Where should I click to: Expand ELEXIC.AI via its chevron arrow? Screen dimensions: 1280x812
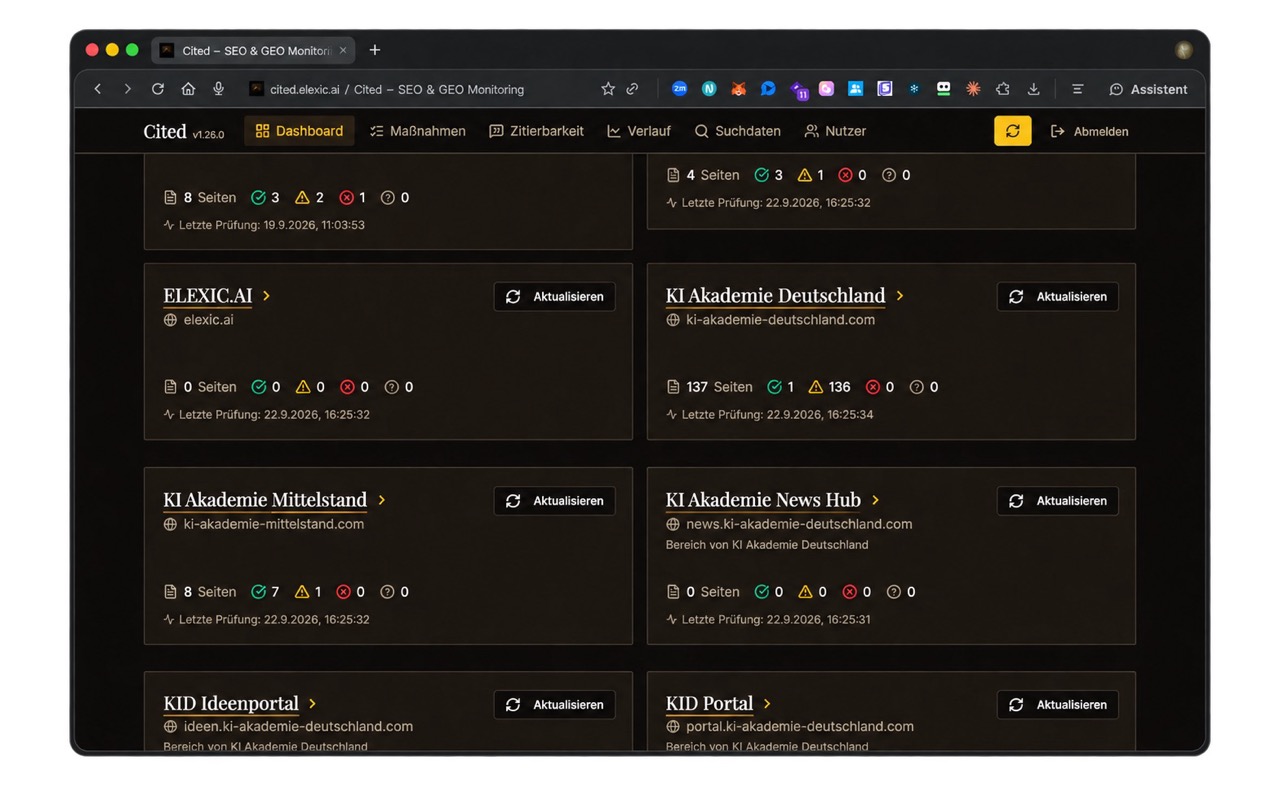(x=266, y=296)
